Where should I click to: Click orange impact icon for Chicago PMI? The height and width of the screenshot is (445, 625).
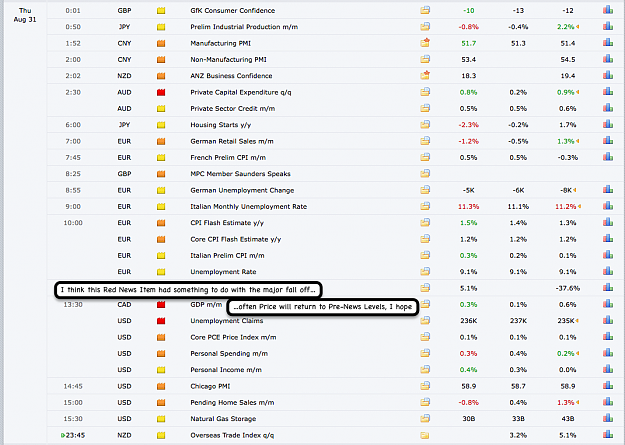tap(161, 386)
